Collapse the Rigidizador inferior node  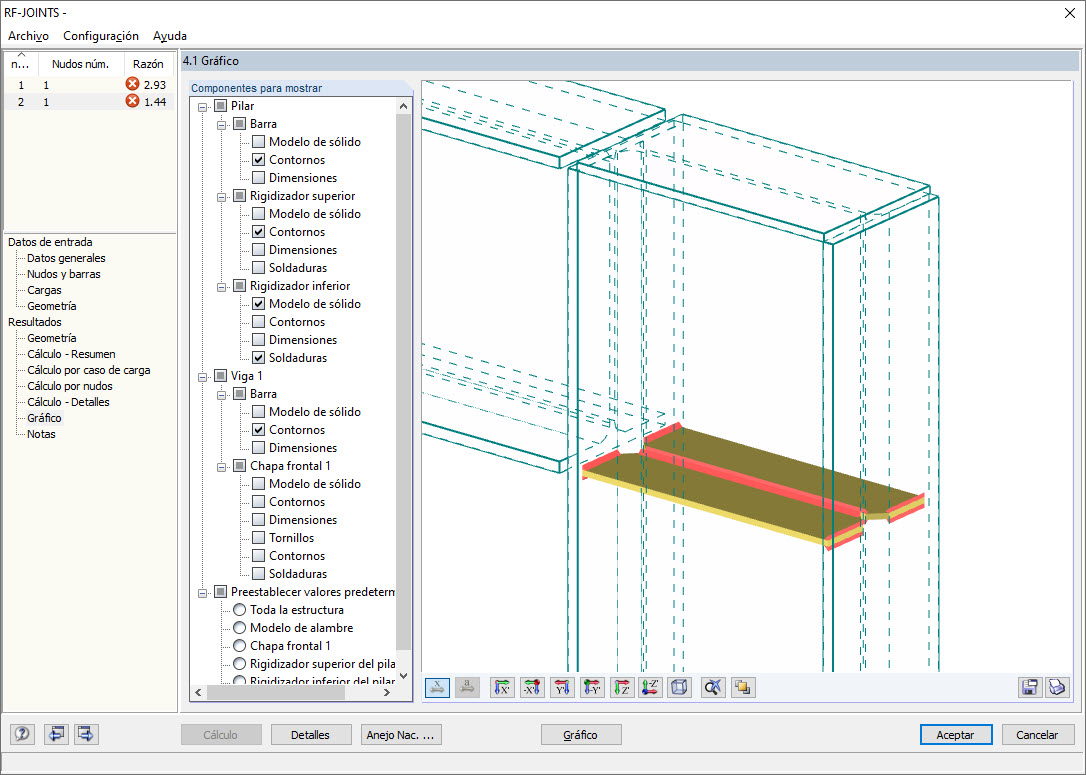[x=222, y=287]
